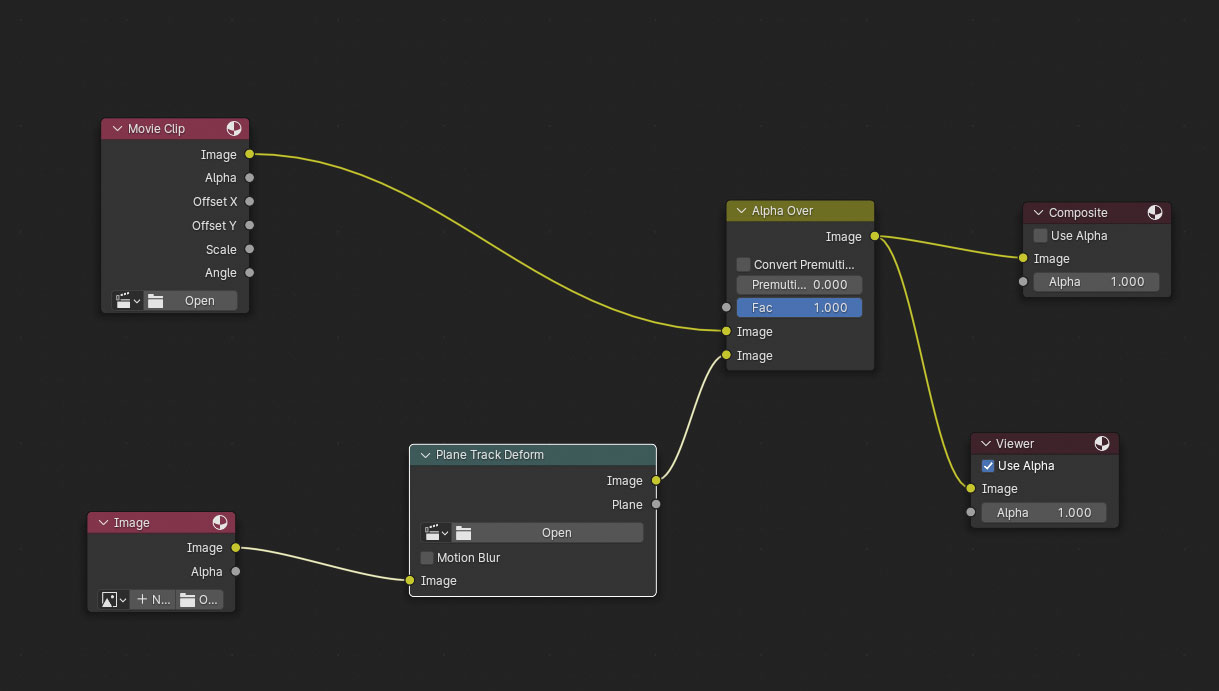Collapse the Plane Track Deform node
Viewport: 1219px width, 691px height.
pos(425,455)
